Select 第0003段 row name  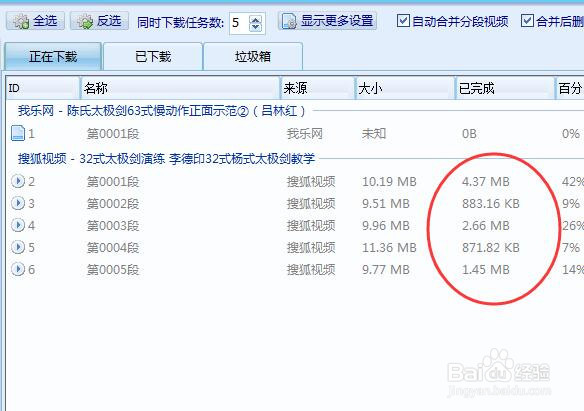pyautogui.click(x=113, y=226)
